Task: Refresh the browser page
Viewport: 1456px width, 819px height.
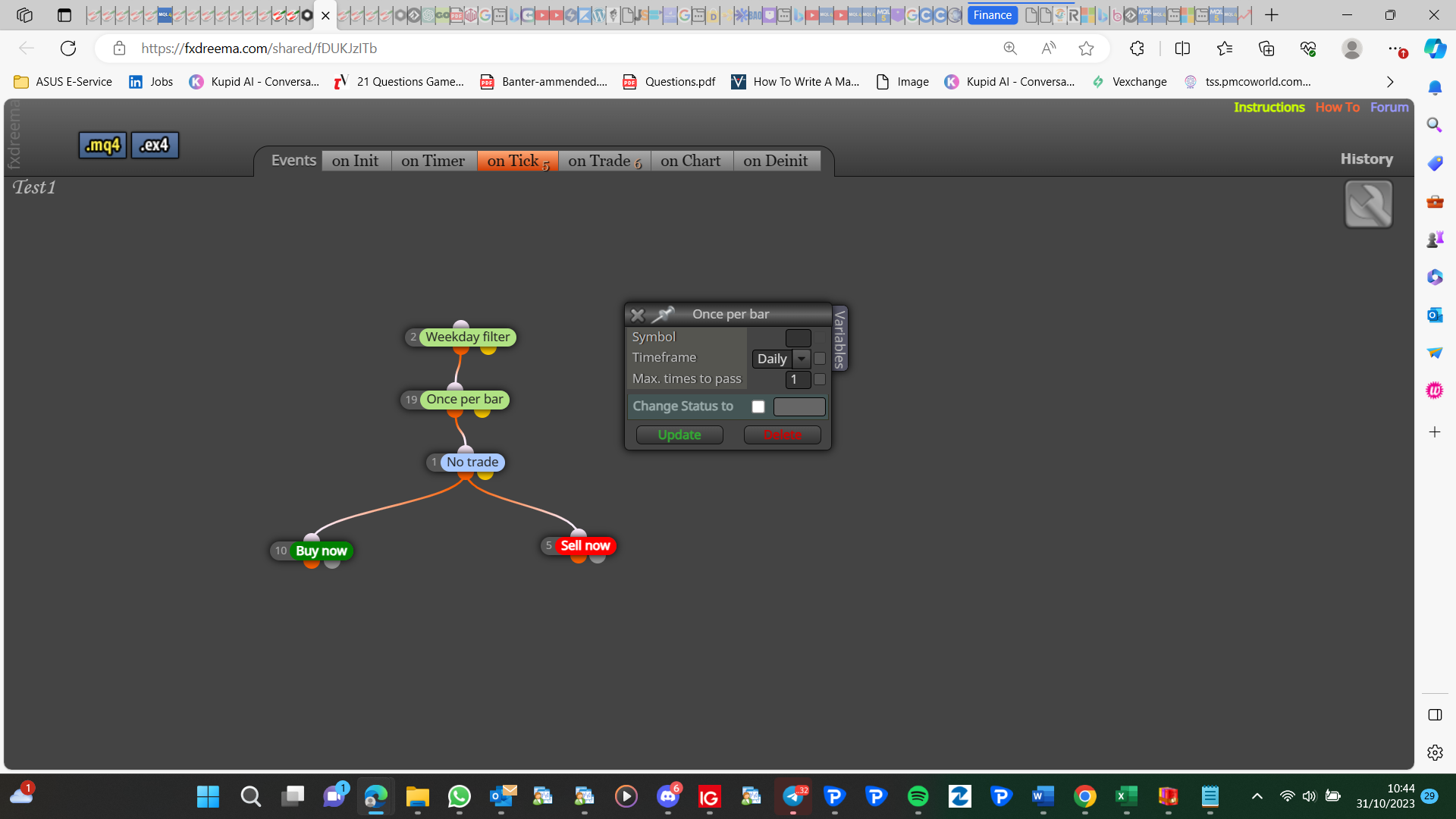Action: (68, 49)
